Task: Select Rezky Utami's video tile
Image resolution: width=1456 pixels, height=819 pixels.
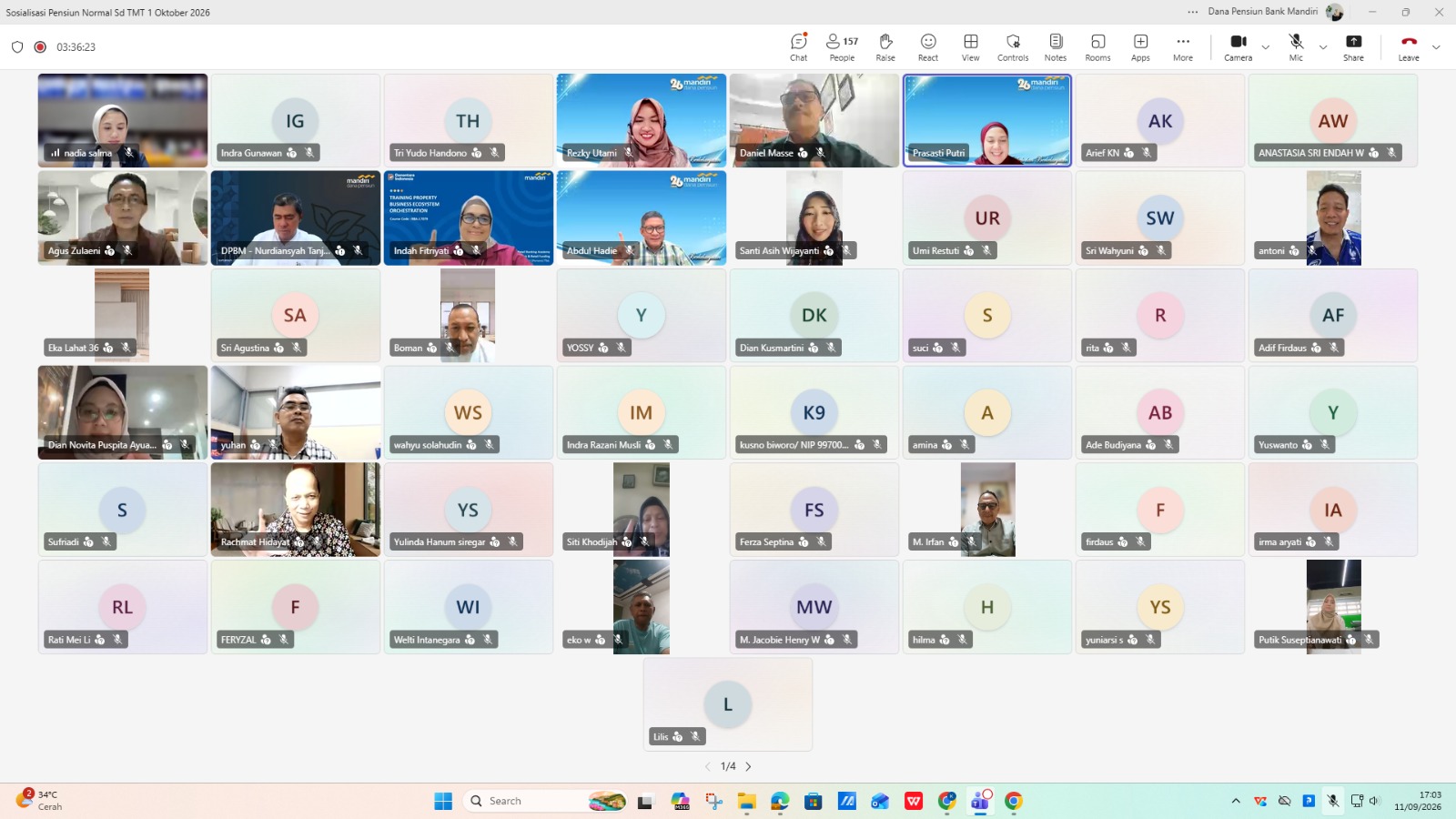Action: (x=642, y=120)
